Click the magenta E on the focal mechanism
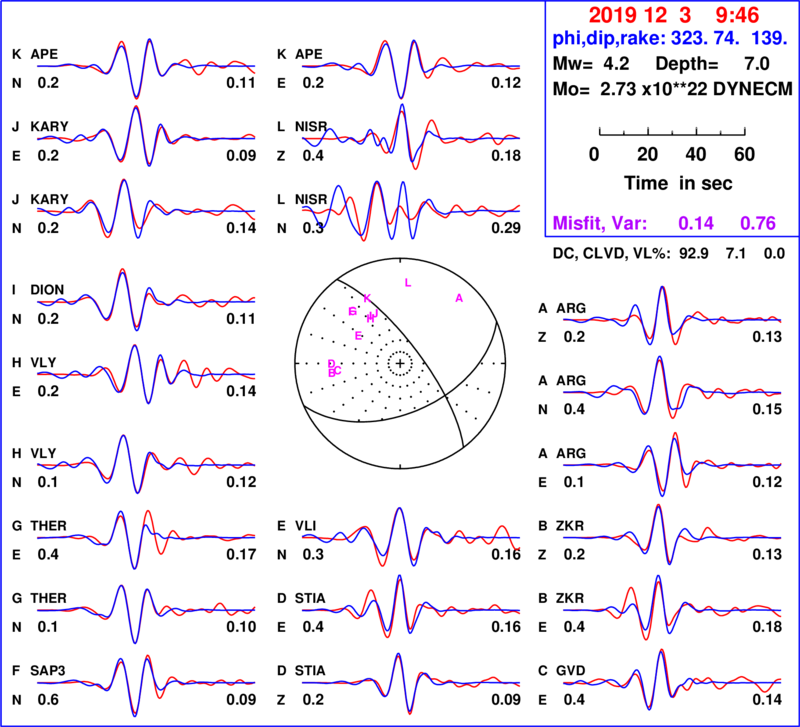This screenshot has height=727, width=800. coord(358,335)
